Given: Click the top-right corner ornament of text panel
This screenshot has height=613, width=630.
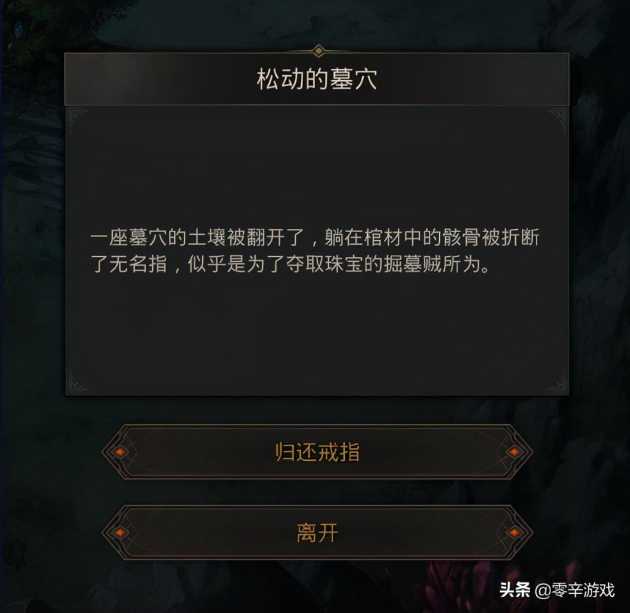Looking at the screenshot, I should (x=558, y=119).
